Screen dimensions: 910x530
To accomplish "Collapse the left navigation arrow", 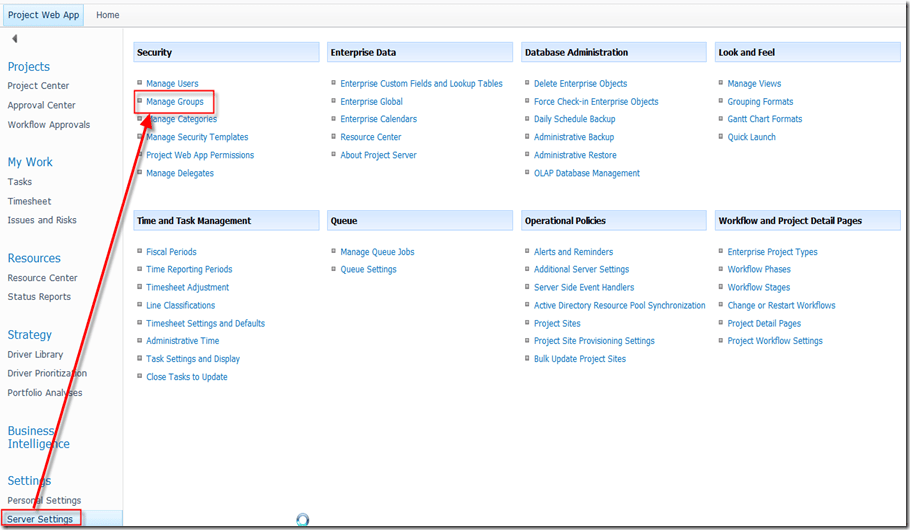I will click(x=15, y=39).
